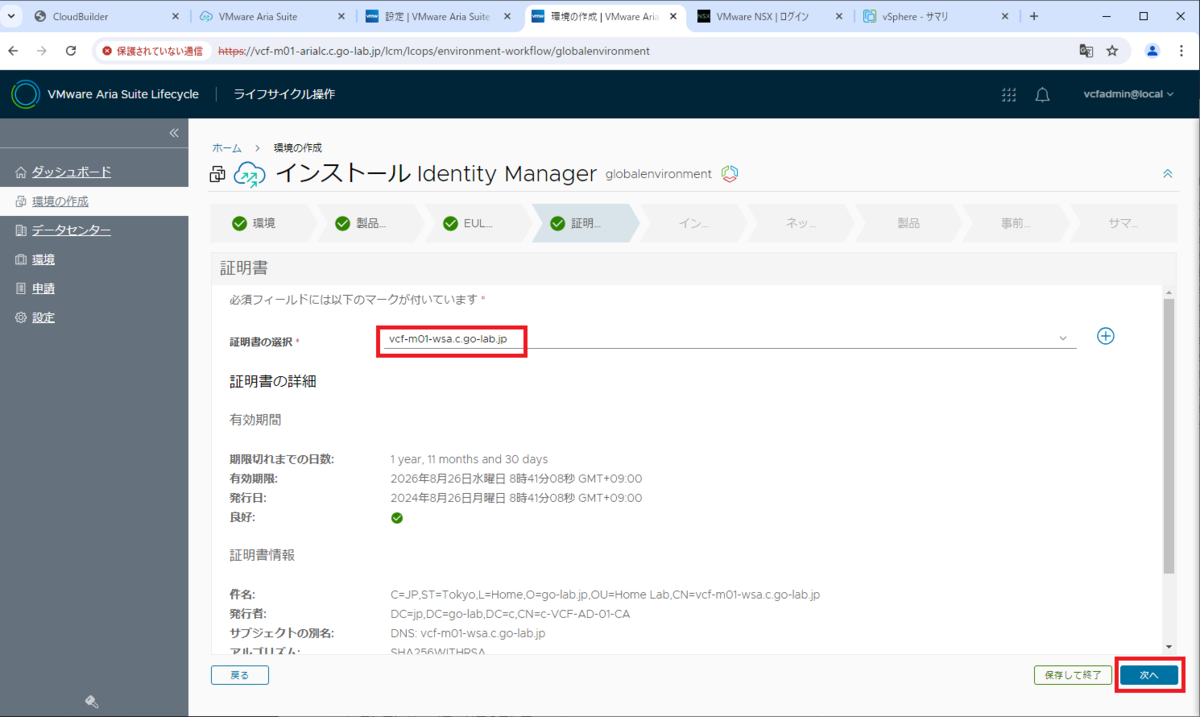Open ダッシュボード in the sidebar
Viewport: 1200px width, 717px height.
tap(71, 172)
